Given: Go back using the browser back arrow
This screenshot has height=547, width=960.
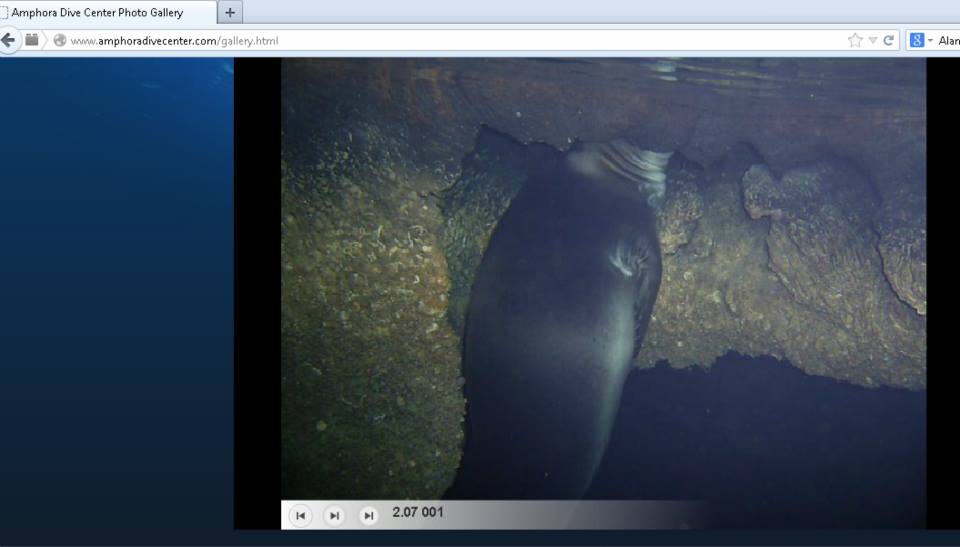Looking at the screenshot, I should 9,40.
